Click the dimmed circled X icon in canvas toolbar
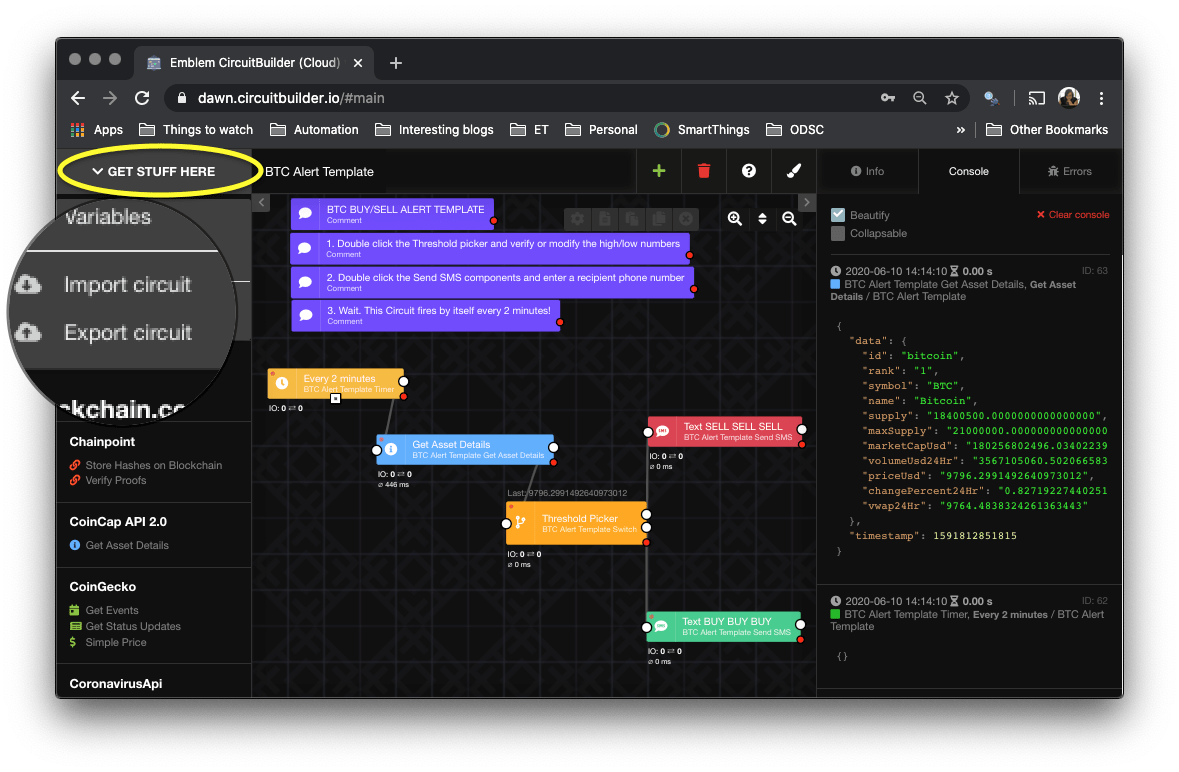 point(686,219)
